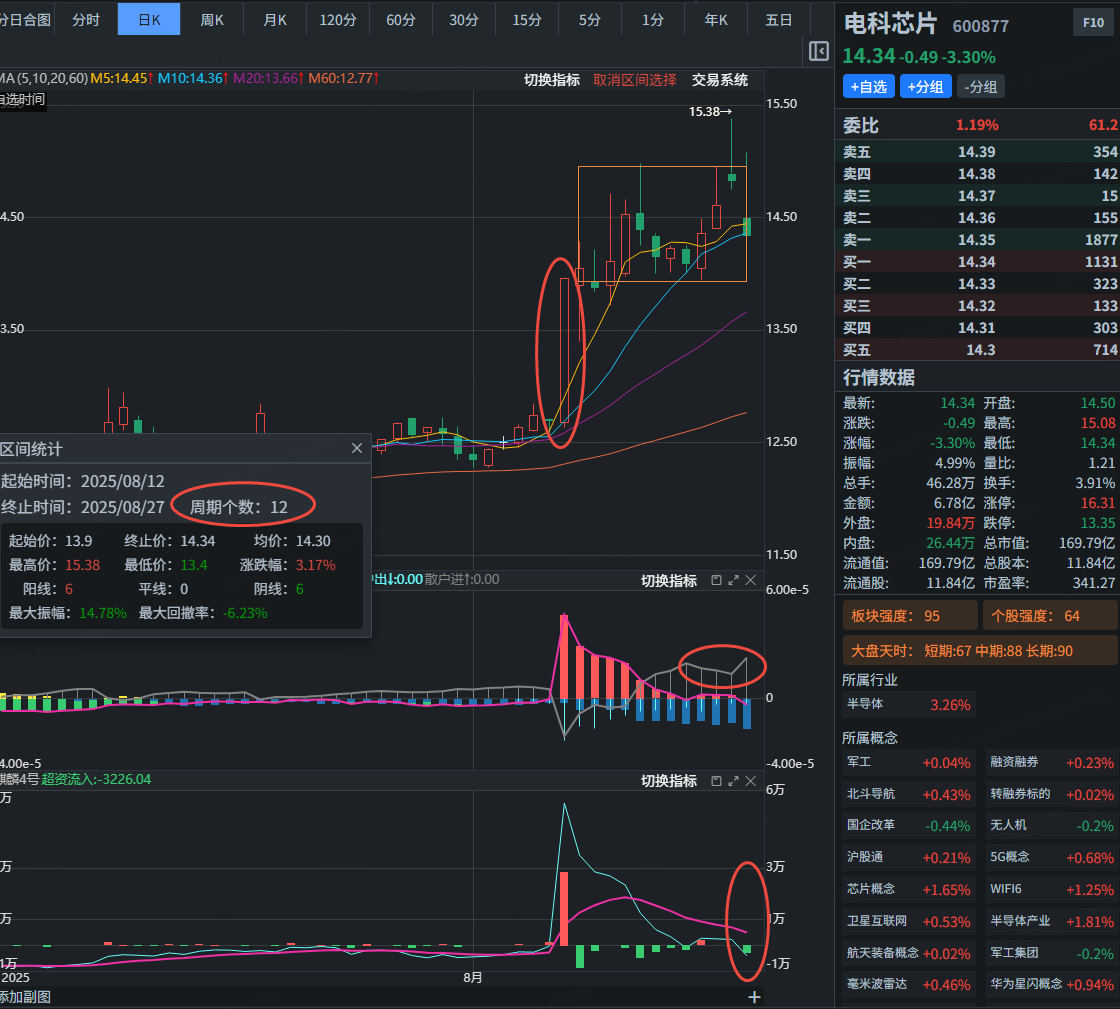The width and height of the screenshot is (1120, 1009).
Task: Open the 年K chart tab
Action: pyautogui.click(x=716, y=19)
